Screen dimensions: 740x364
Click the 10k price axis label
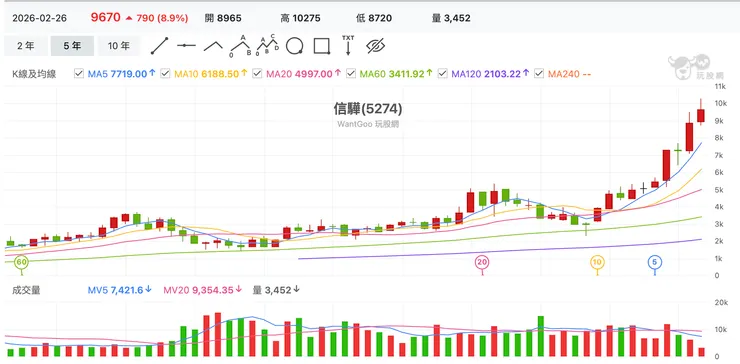point(720,103)
